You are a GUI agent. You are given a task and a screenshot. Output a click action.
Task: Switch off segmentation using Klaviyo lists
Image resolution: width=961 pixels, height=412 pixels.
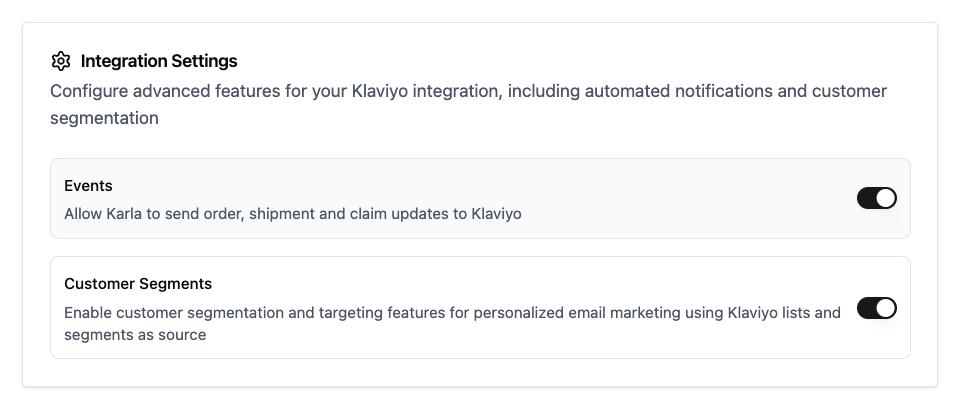[x=876, y=308]
